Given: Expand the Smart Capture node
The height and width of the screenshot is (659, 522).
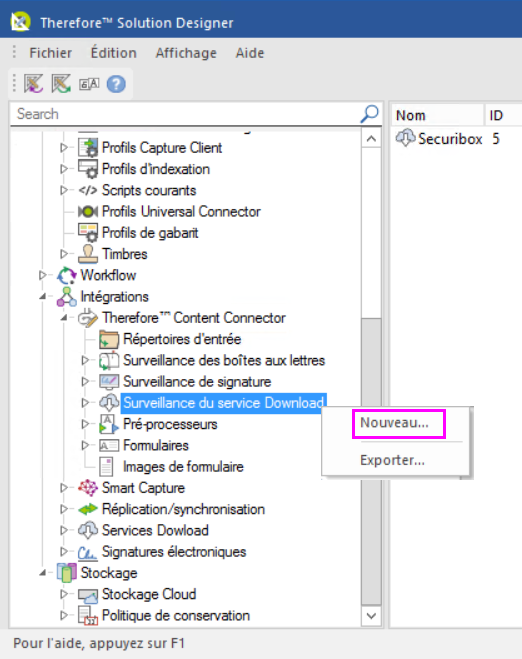Looking at the screenshot, I should click(64, 488).
